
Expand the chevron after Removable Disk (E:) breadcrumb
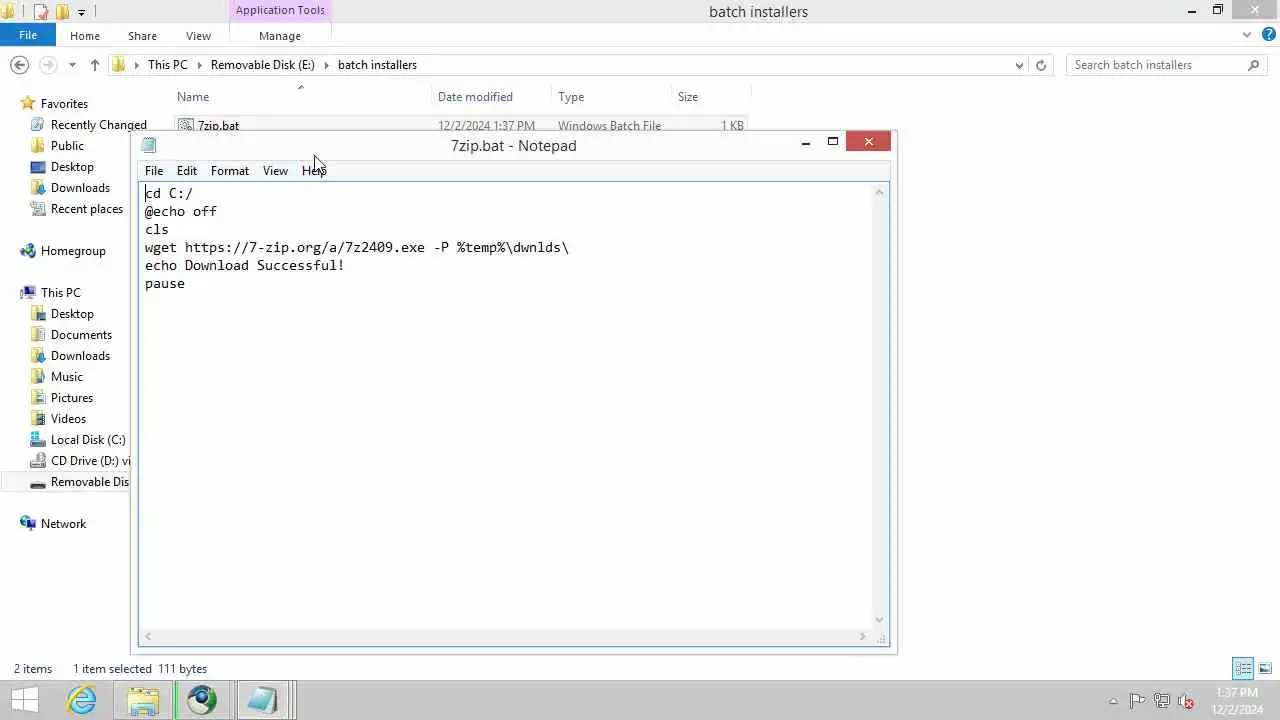click(326, 65)
